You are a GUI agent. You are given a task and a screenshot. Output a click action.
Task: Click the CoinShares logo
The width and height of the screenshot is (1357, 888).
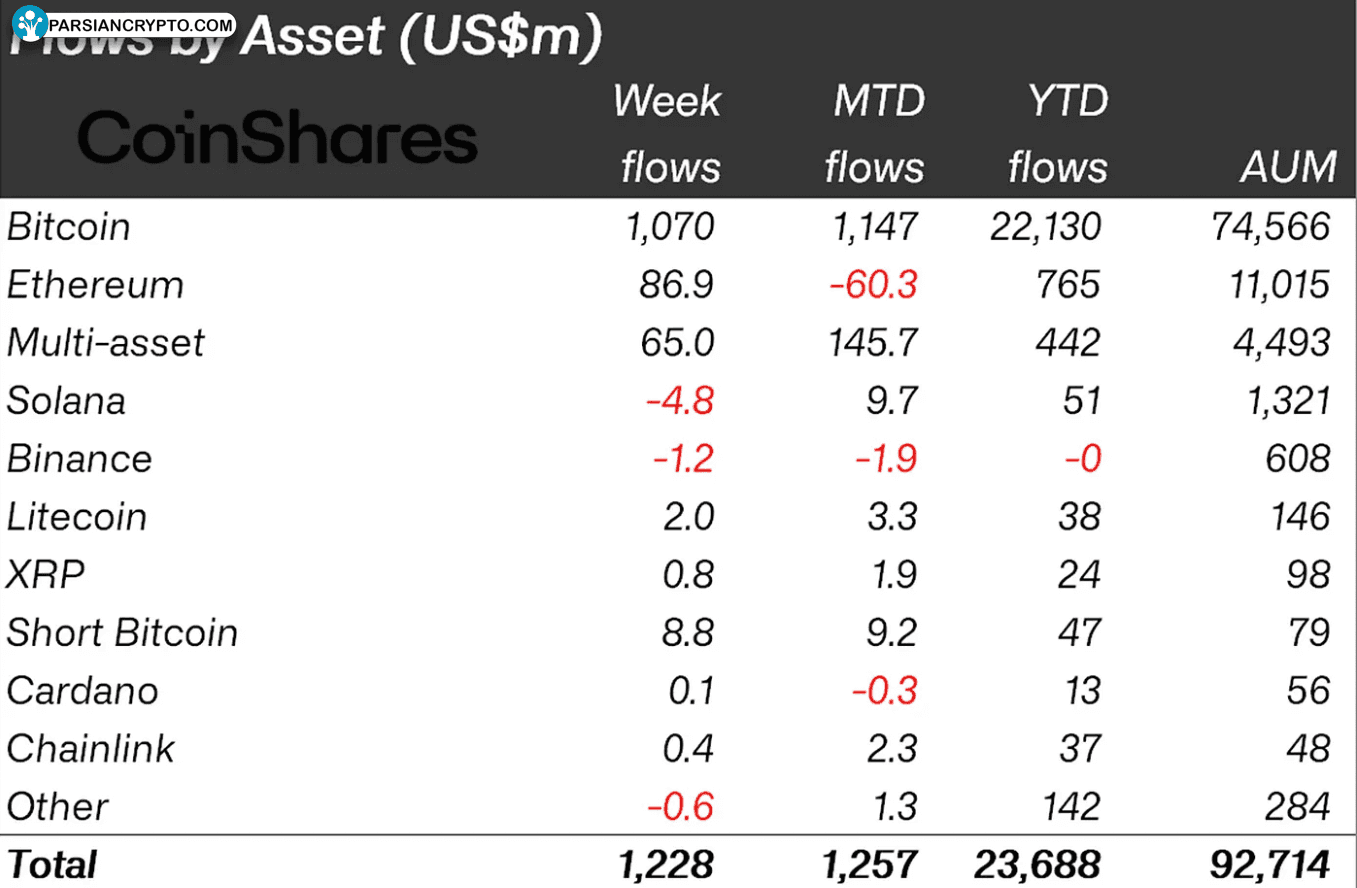point(278,139)
